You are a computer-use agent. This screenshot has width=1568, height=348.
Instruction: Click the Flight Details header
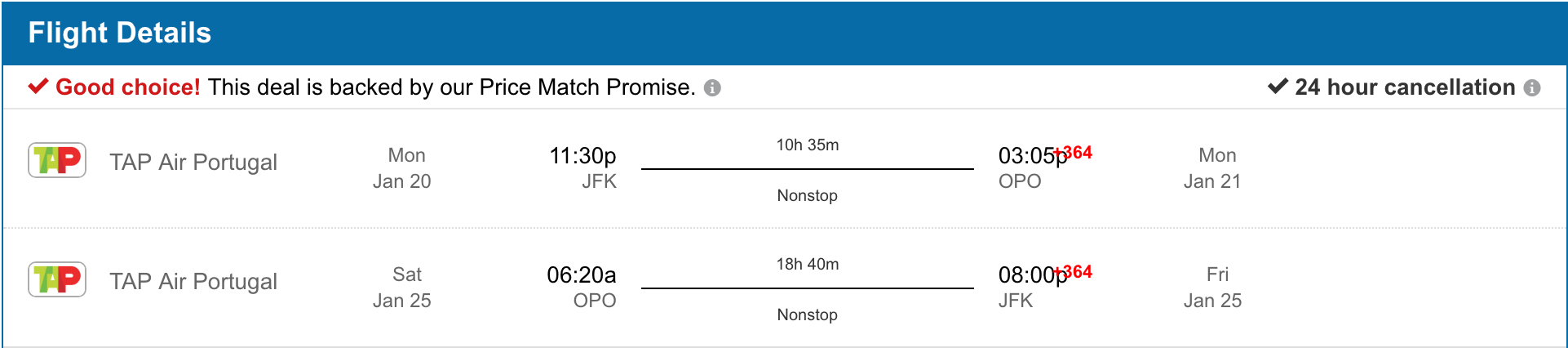[120, 33]
